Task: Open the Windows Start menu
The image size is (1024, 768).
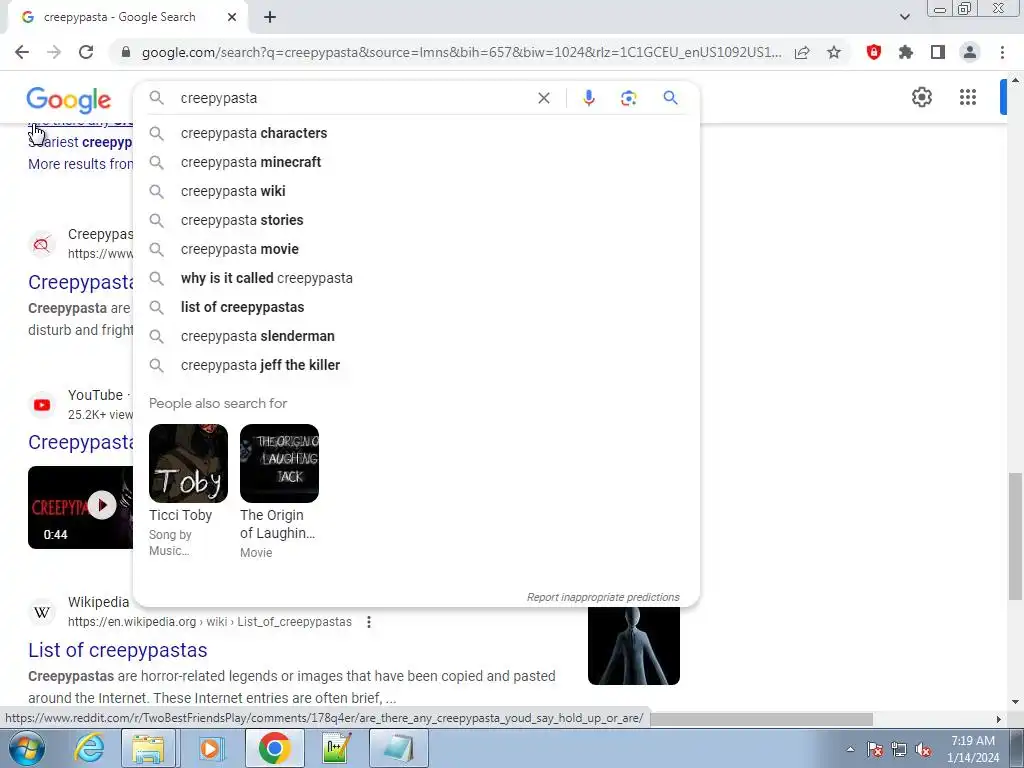Action: 25,748
